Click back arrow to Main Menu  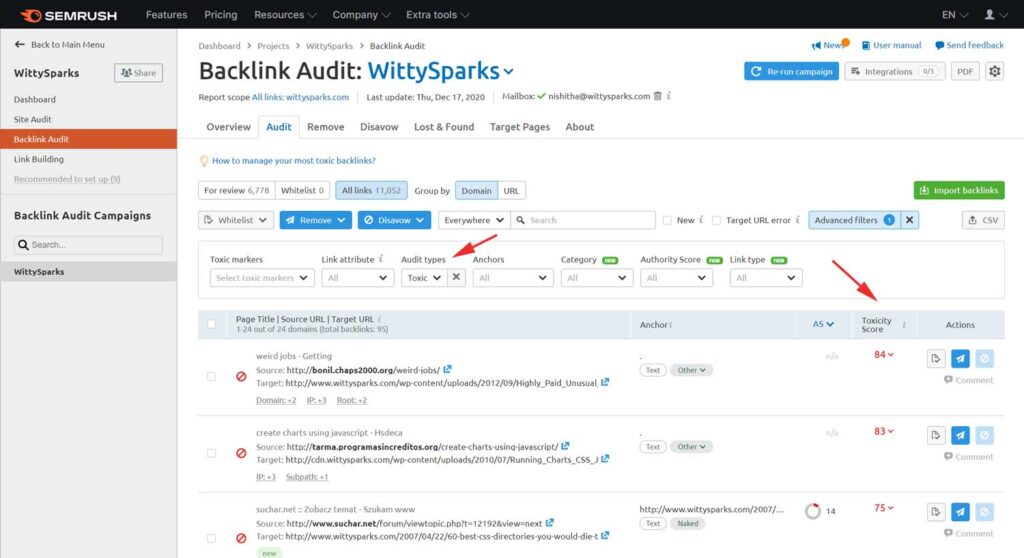(x=20, y=44)
